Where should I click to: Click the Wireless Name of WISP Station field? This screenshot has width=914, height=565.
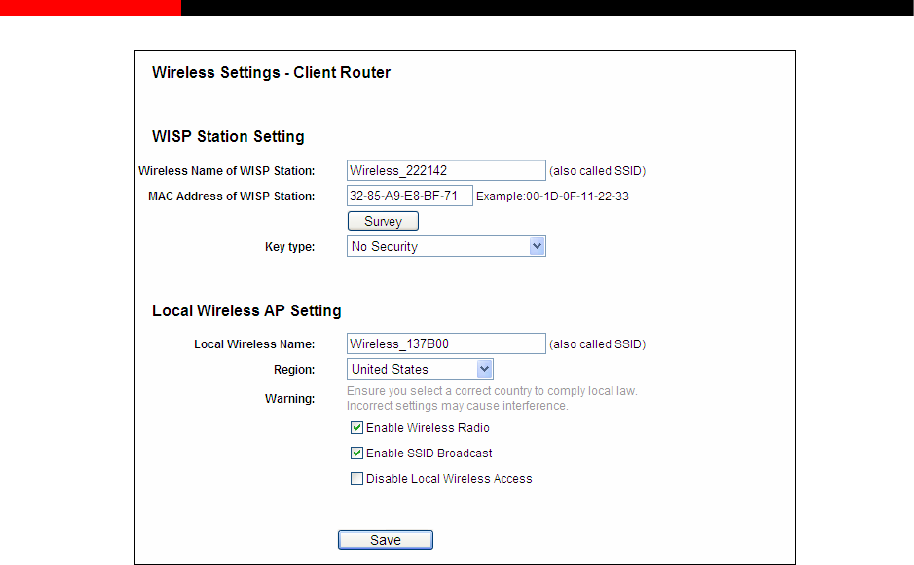pos(446,170)
